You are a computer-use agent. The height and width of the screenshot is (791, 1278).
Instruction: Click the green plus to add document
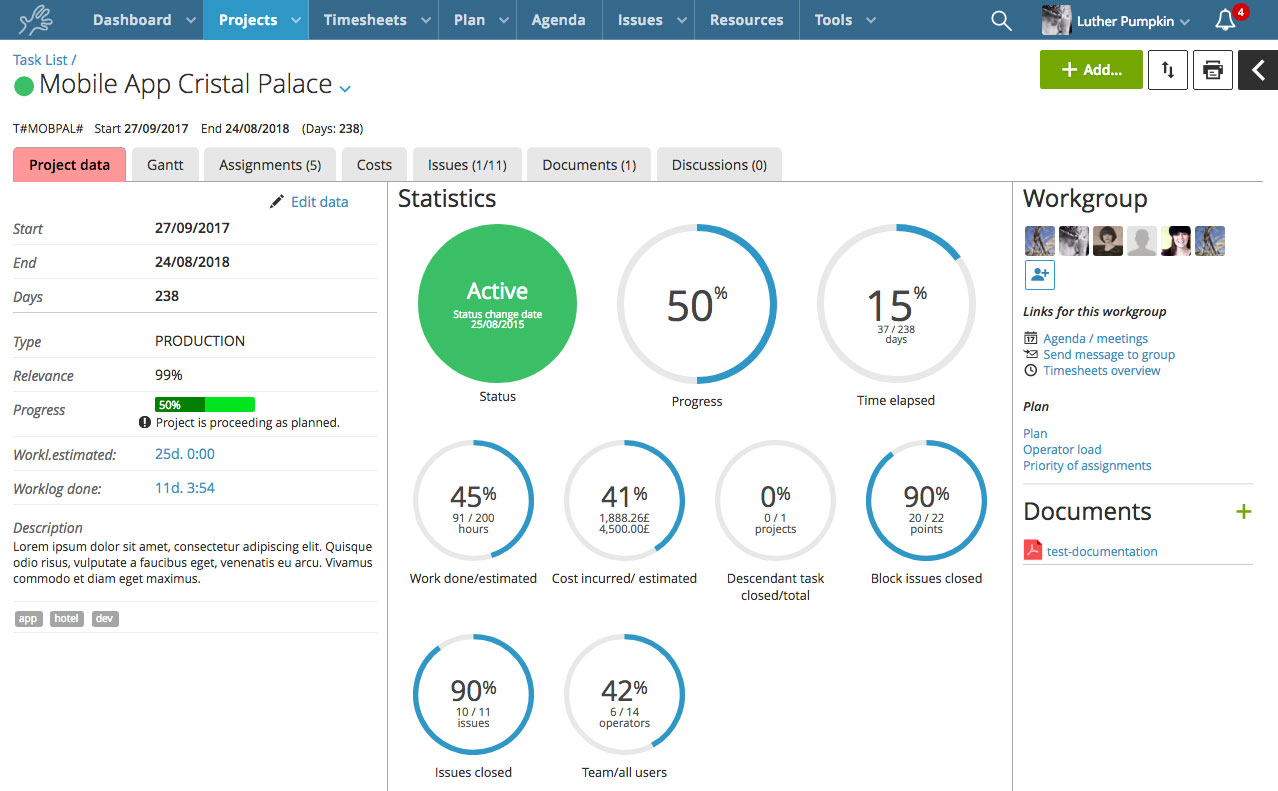click(x=1243, y=512)
